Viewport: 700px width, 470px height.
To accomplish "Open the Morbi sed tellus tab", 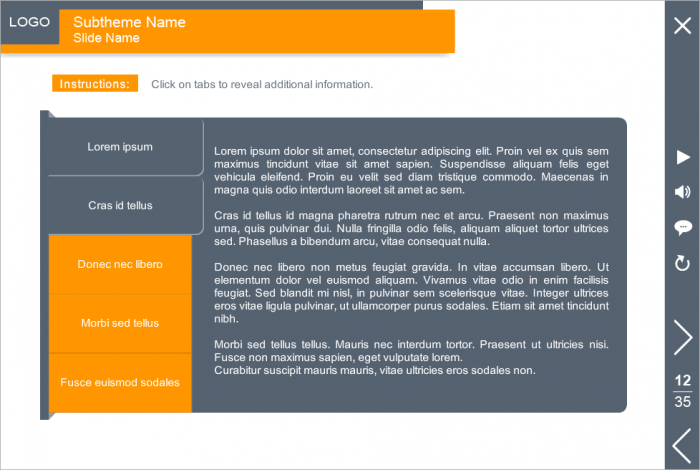I will tap(120, 323).
